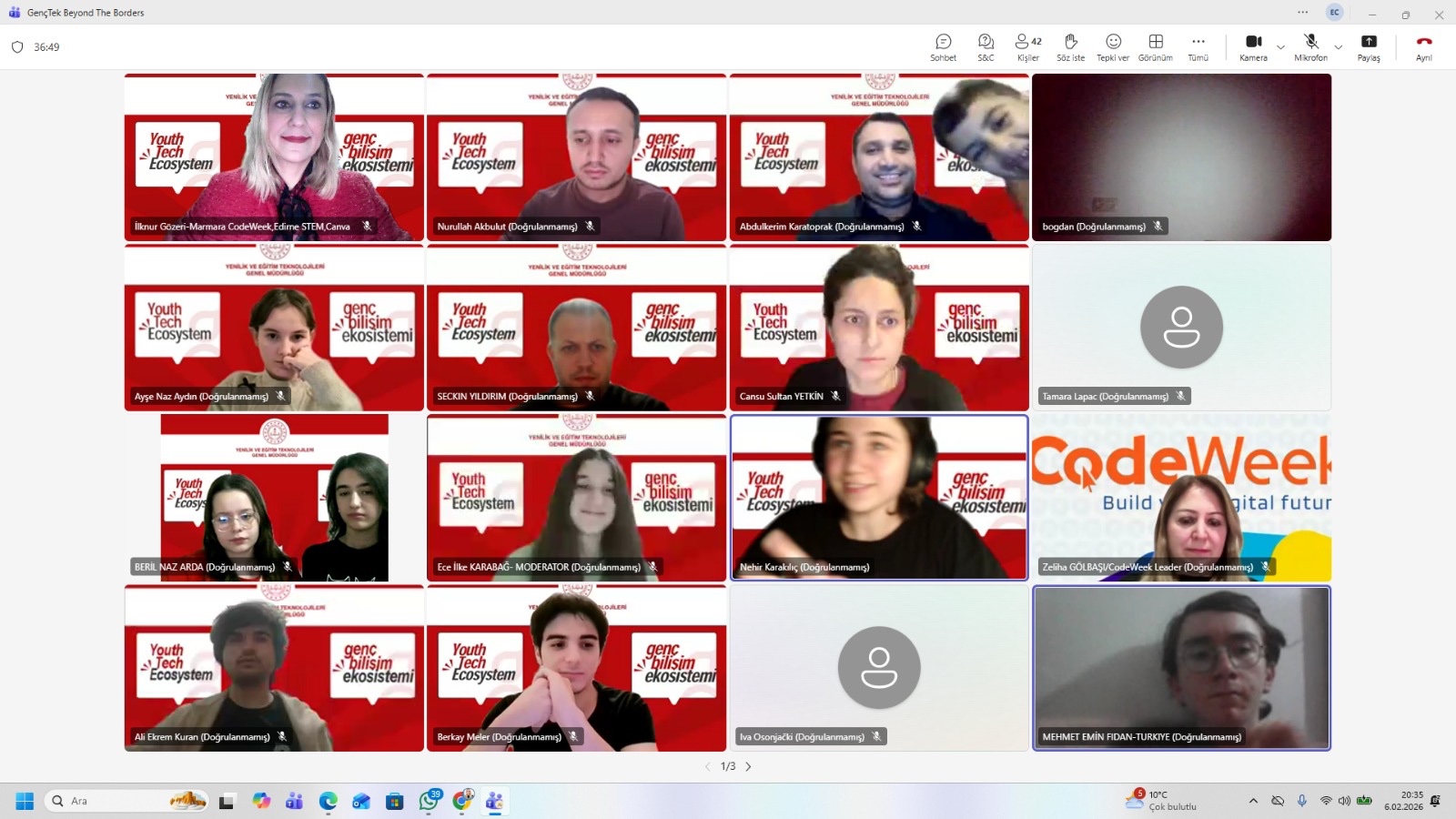This screenshot has height=819, width=1456.
Task: Open the S&C Q&A panel
Action: tap(986, 47)
